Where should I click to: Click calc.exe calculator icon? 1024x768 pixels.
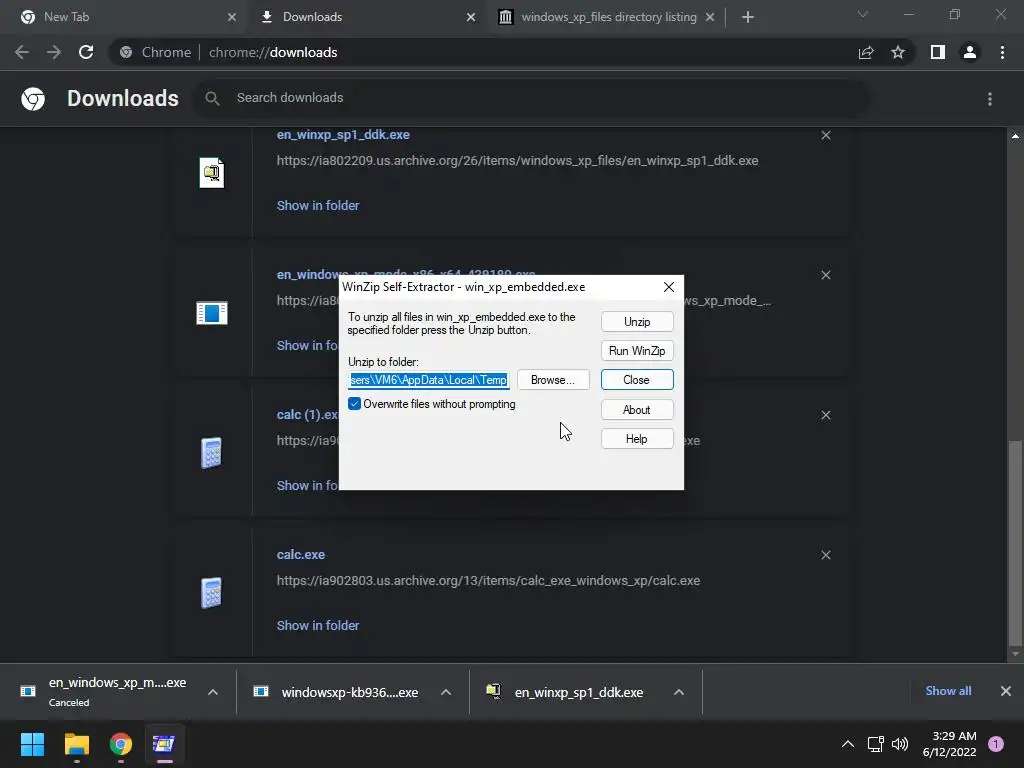click(212, 593)
